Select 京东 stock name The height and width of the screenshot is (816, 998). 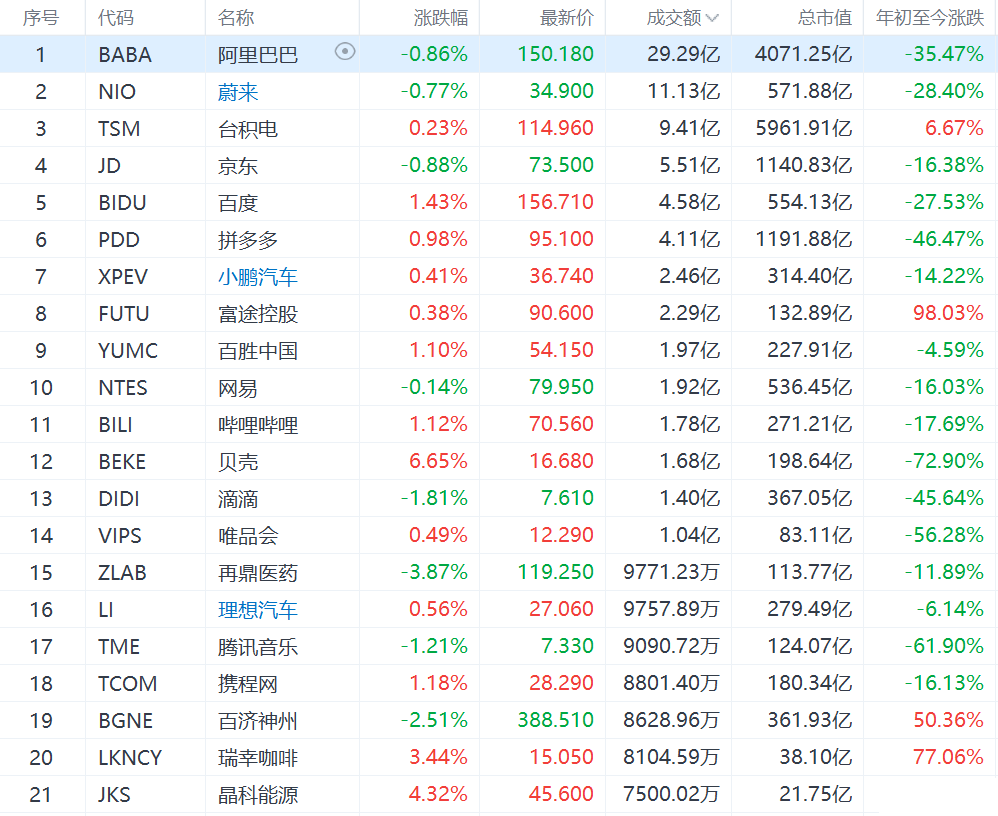238,166
